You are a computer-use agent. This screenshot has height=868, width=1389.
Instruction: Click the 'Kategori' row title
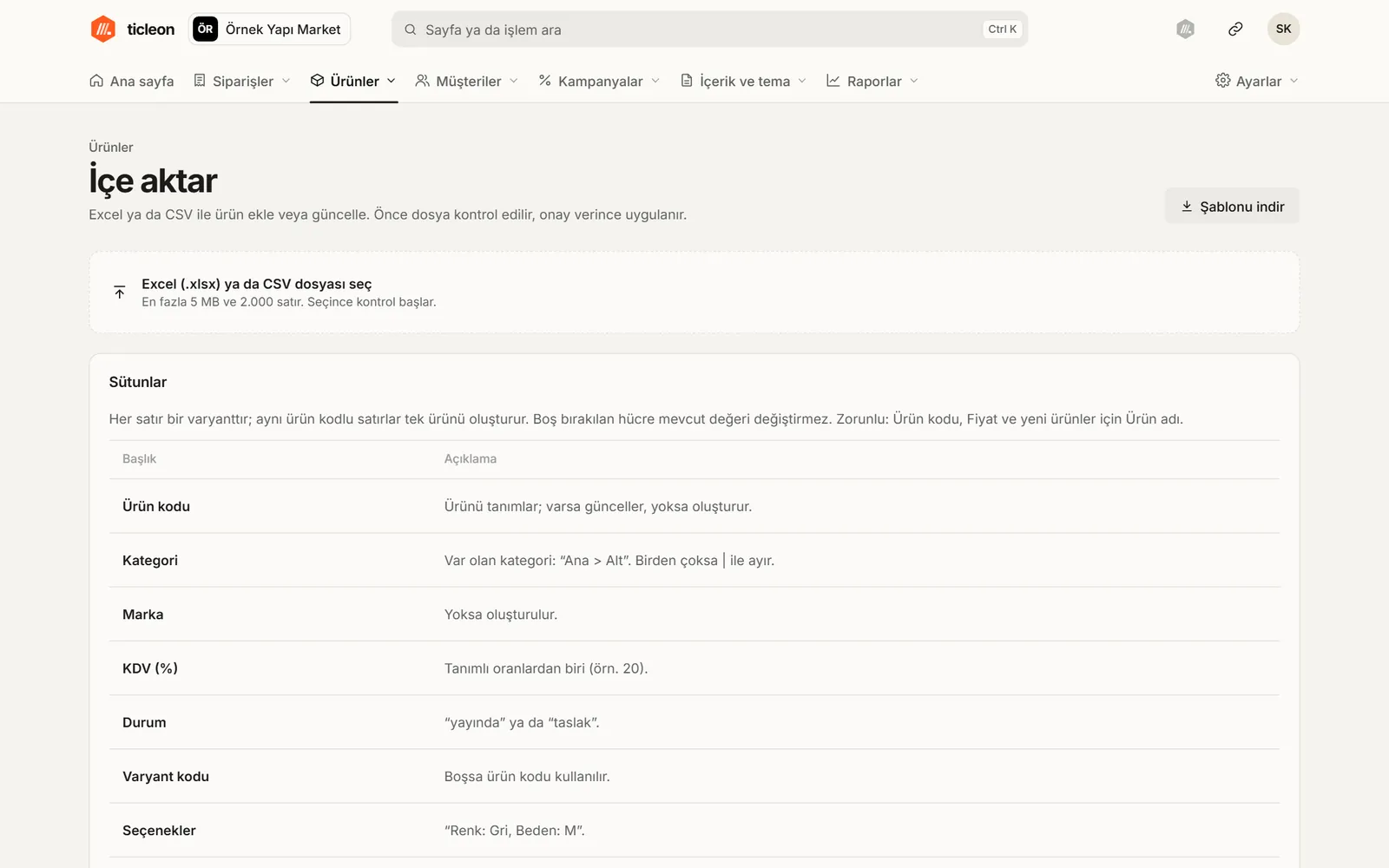150,561
